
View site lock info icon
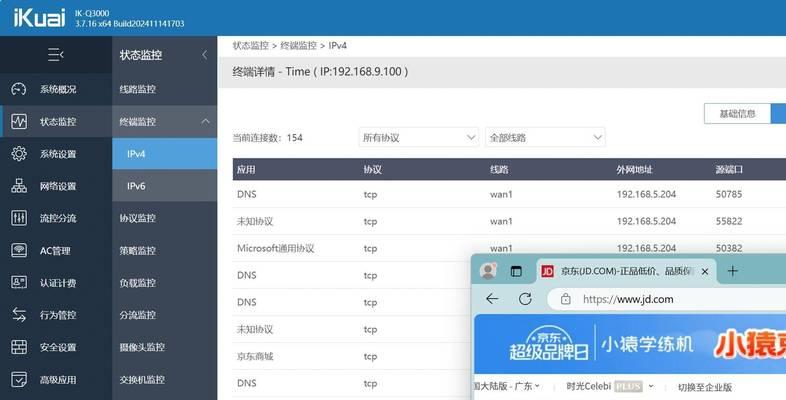pyautogui.click(x=565, y=299)
